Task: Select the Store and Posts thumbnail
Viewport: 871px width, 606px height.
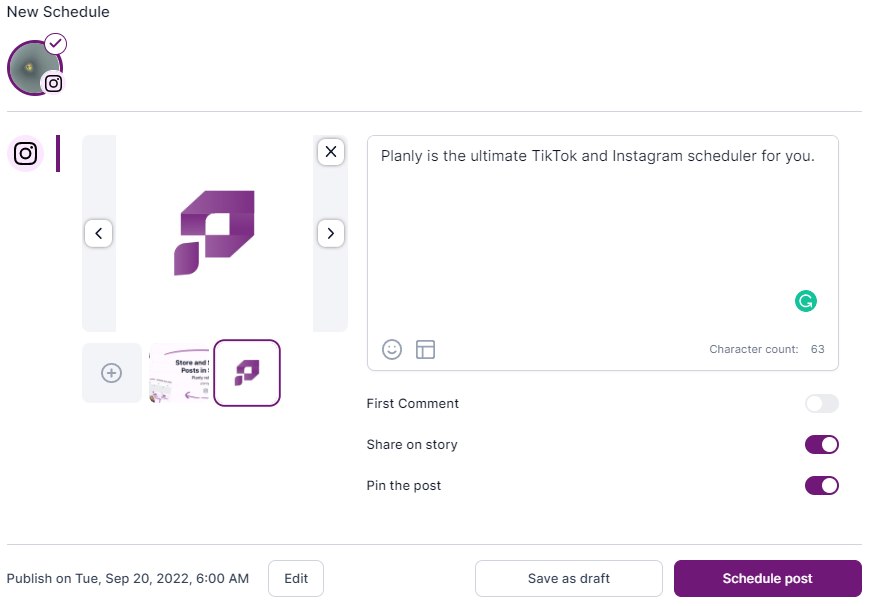Action: 179,373
